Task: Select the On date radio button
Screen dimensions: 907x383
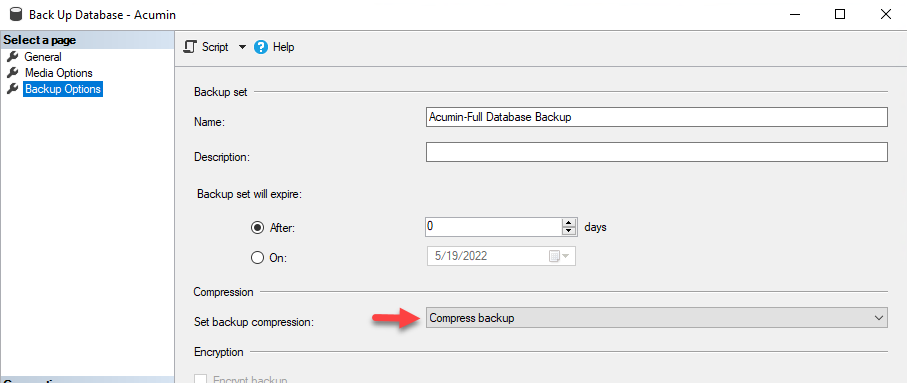Action: click(x=257, y=258)
